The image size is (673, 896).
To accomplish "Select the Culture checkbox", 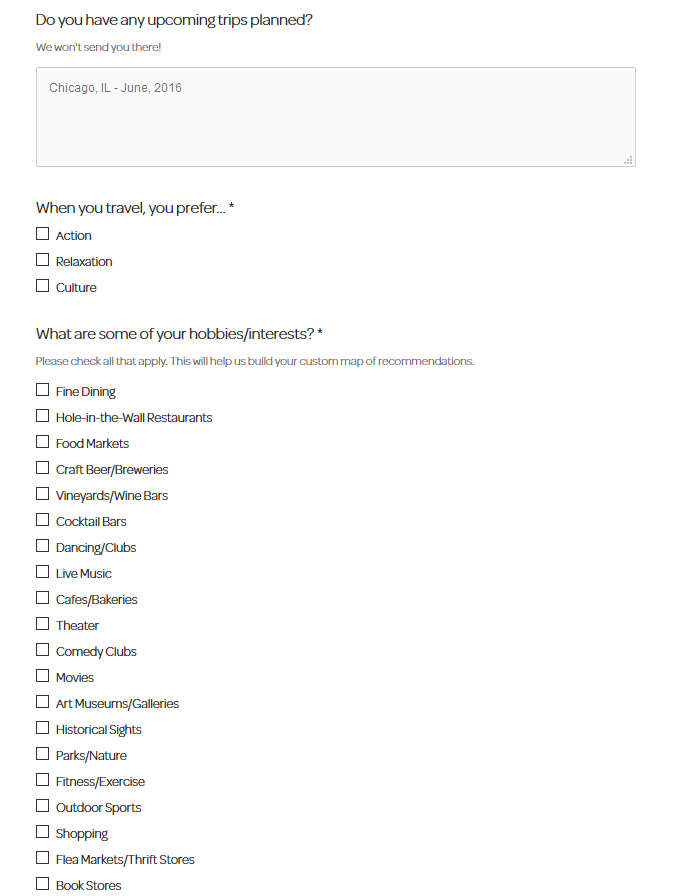I will pyautogui.click(x=42, y=284).
